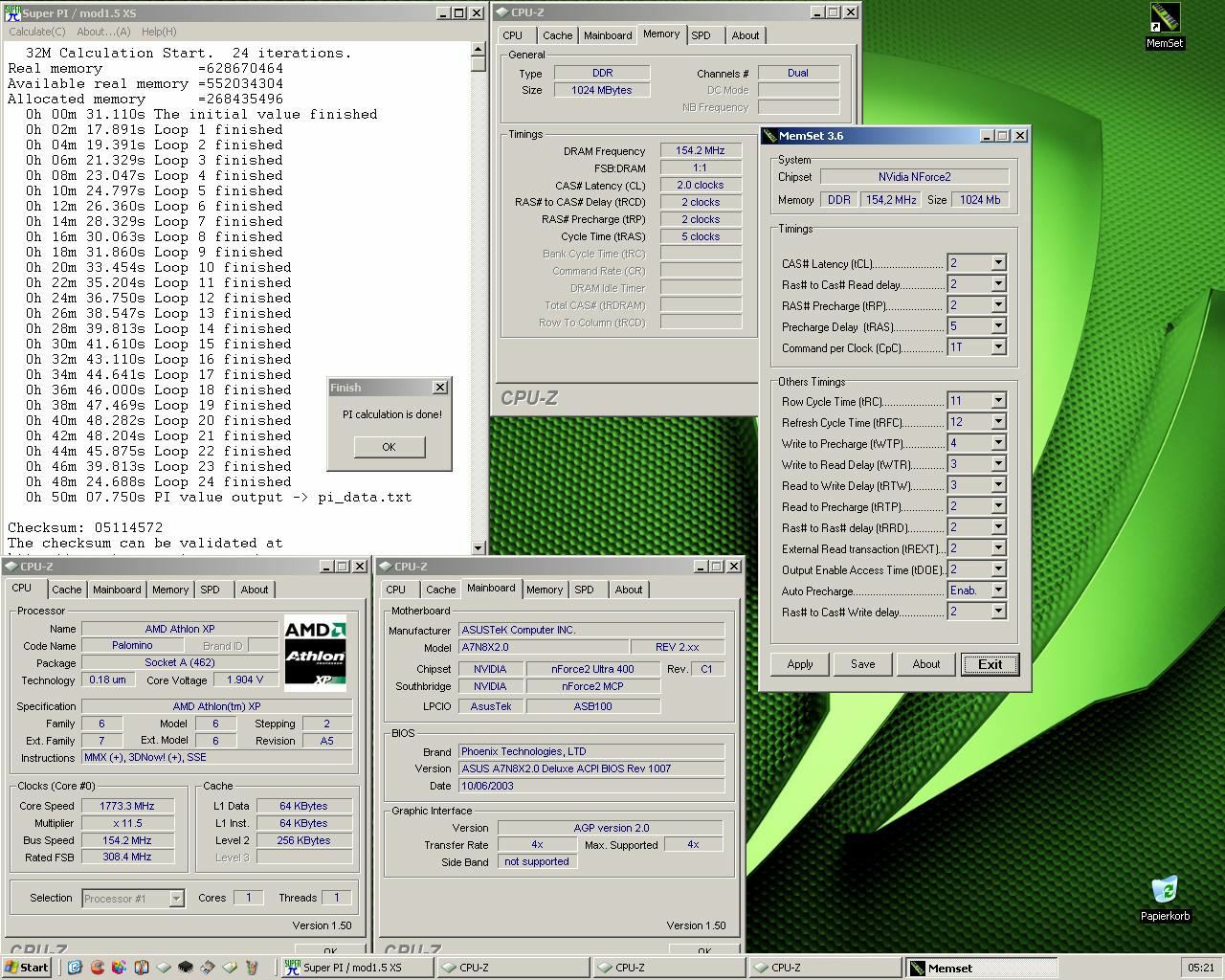
Task: Open SPD tab in CPU-Z Memory window
Action: tap(701, 35)
